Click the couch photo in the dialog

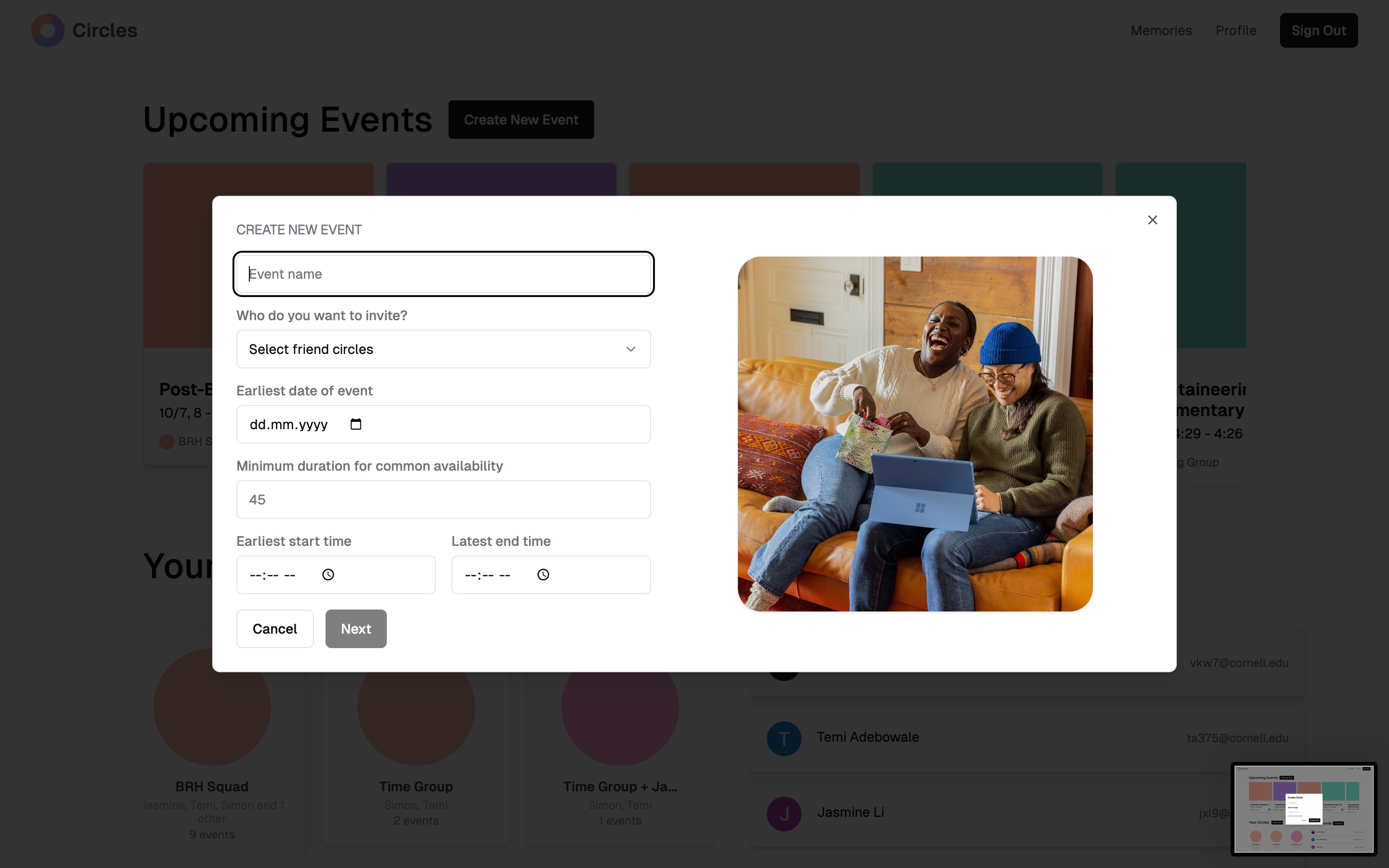click(x=915, y=434)
